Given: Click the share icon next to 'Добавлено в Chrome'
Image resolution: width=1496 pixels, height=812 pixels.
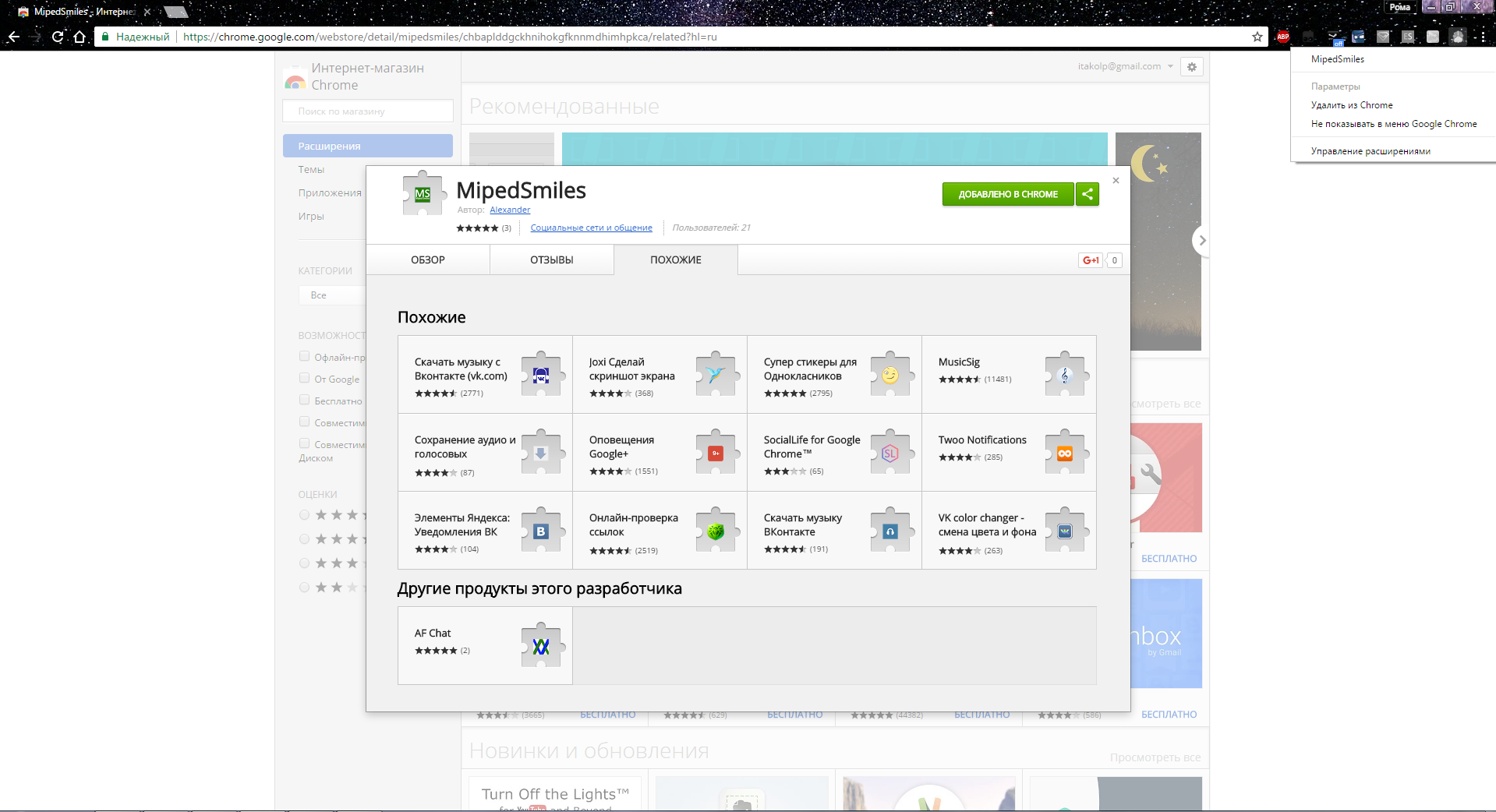Looking at the screenshot, I should click(x=1088, y=194).
